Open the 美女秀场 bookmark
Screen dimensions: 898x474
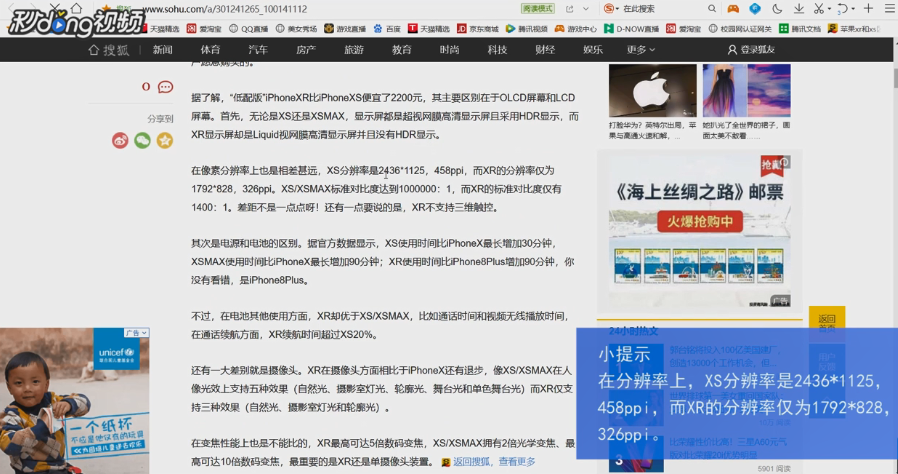coord(296,29)
